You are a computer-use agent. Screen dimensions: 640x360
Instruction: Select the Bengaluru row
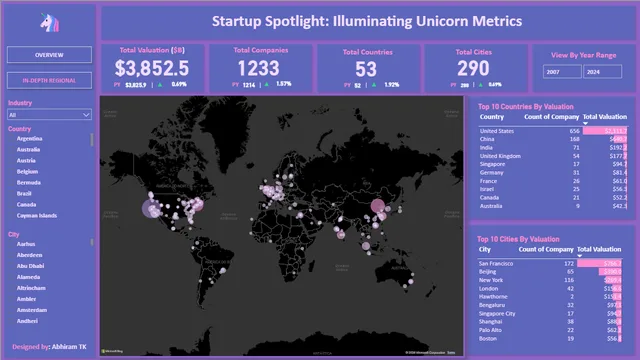coord(550,305)
